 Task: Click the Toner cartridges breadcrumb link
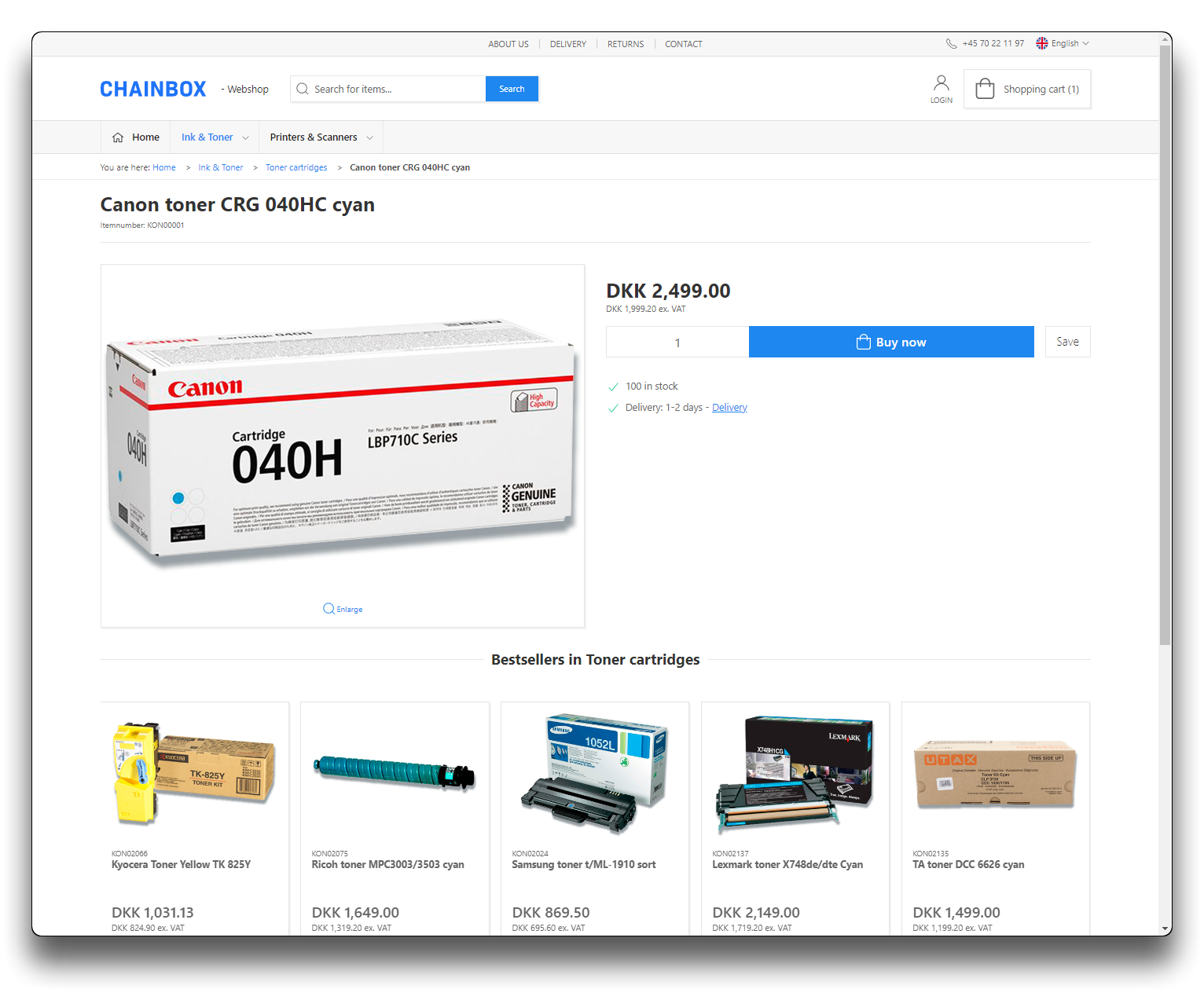[296, 167]
